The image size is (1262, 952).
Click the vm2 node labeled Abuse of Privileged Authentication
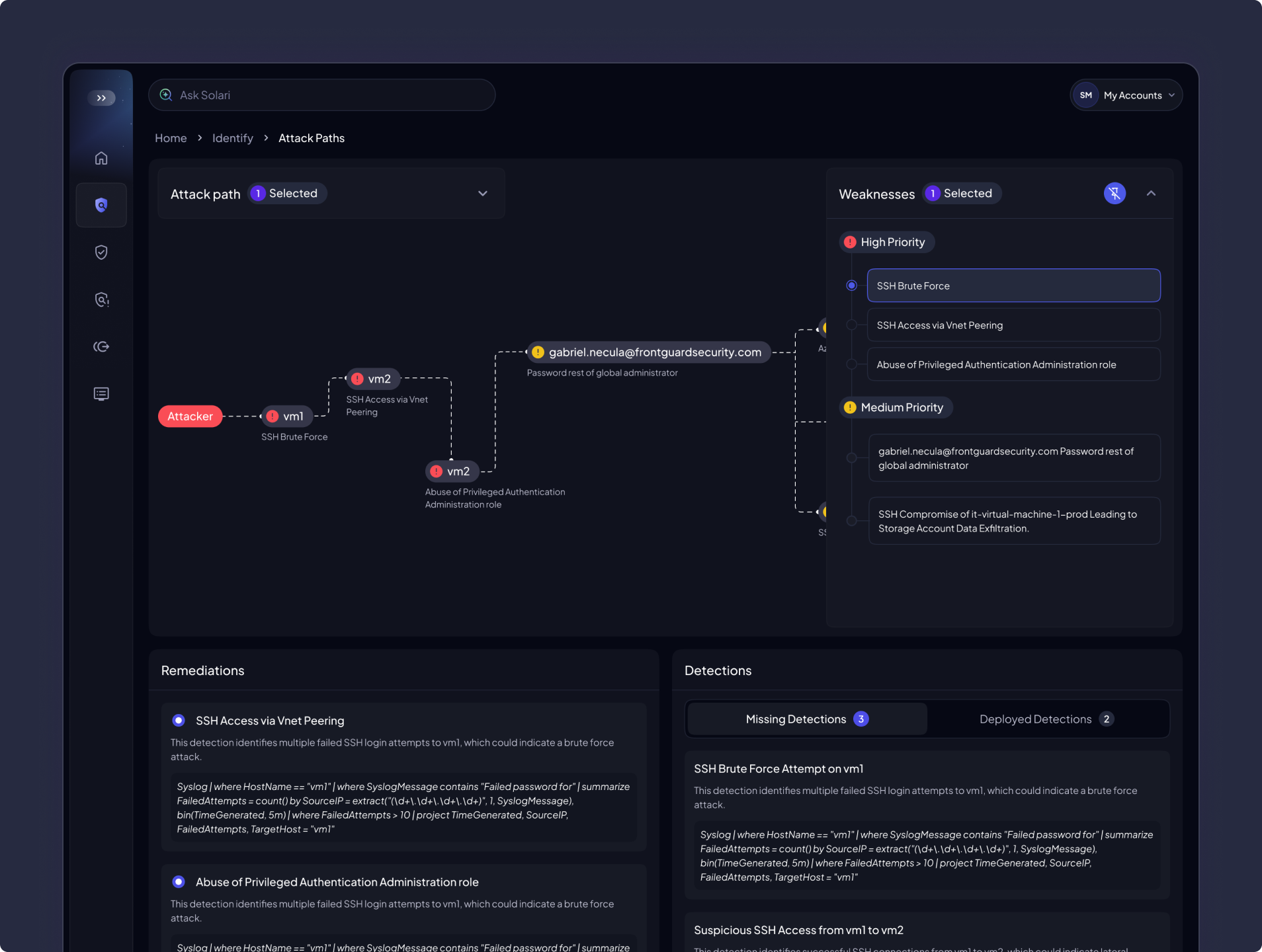(452, 471)
